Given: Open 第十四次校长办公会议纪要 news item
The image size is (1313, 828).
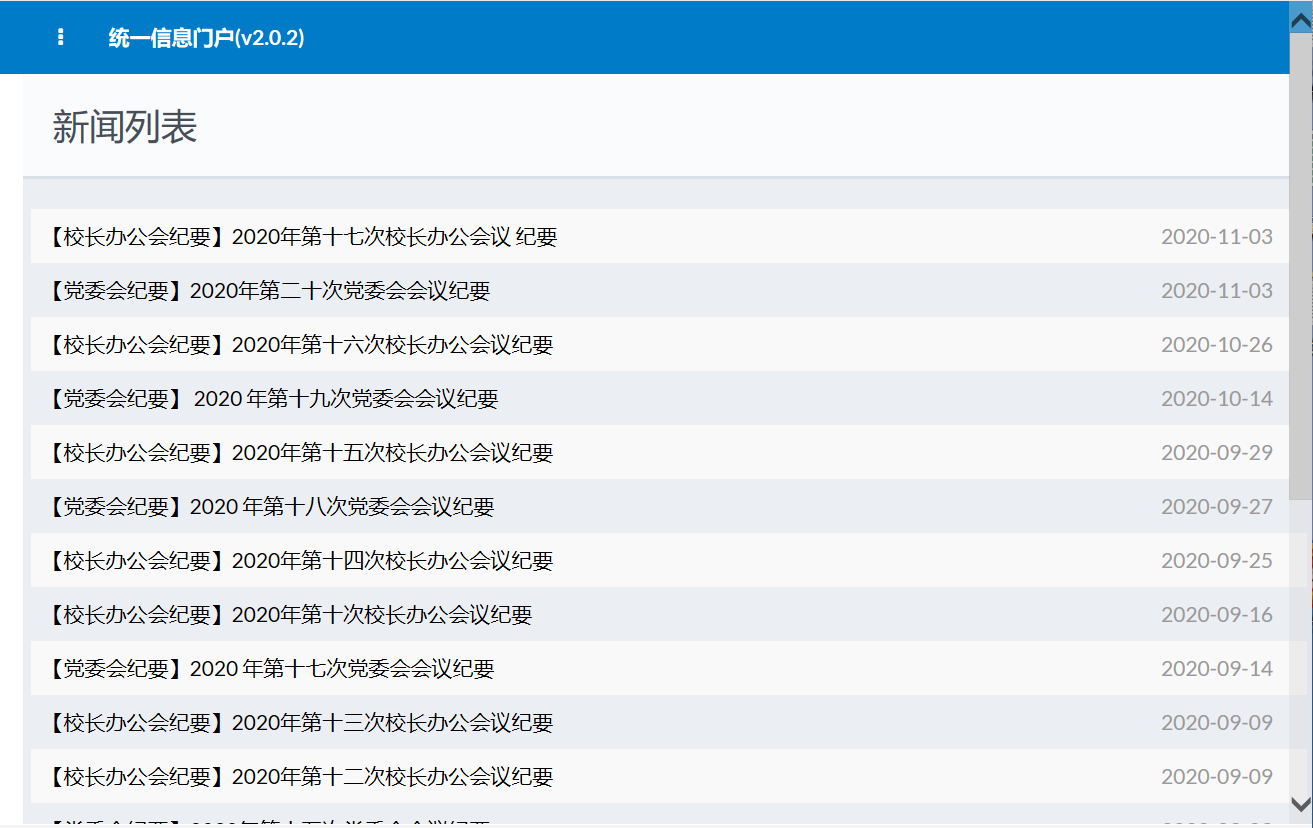Looking at the screenshot, I should point(300,561).
